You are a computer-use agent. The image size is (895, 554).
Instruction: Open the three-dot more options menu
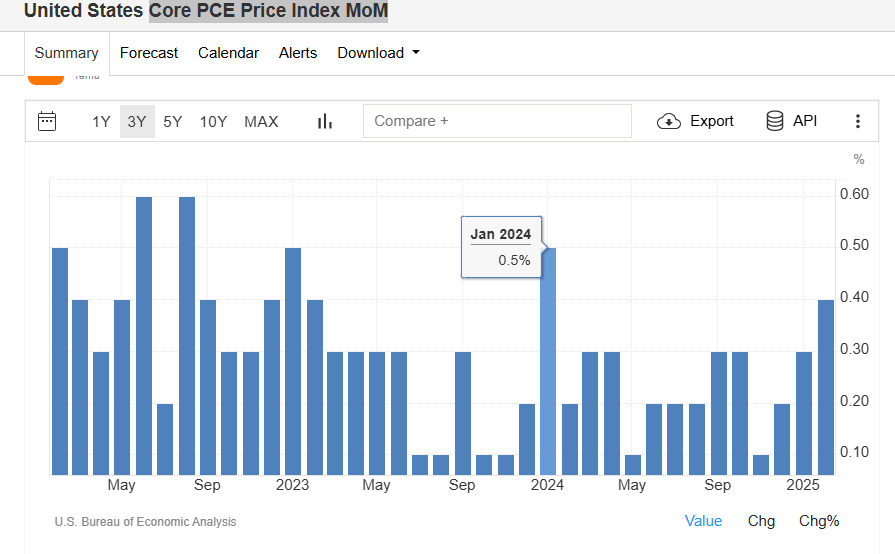tap(857, 121)
